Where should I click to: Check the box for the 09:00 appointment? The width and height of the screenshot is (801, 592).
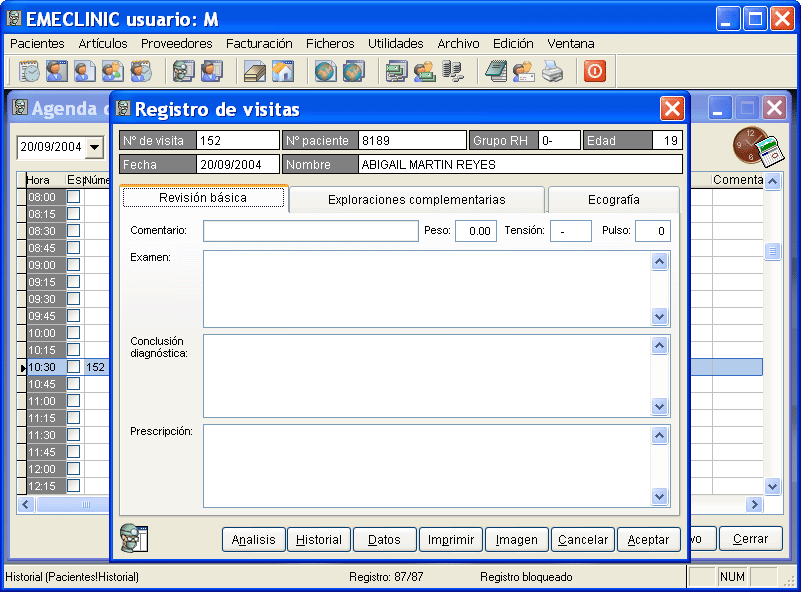(x=74, y=265)
